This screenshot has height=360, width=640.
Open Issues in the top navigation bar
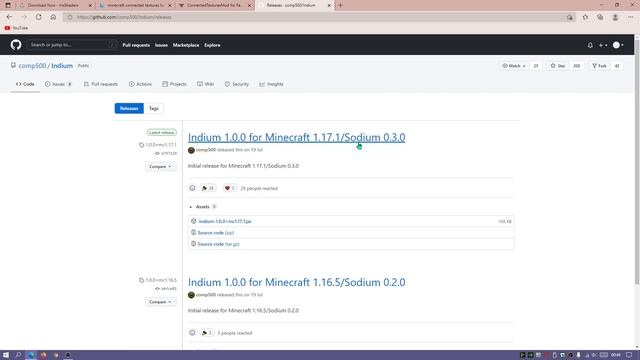(x=161, y=45)
